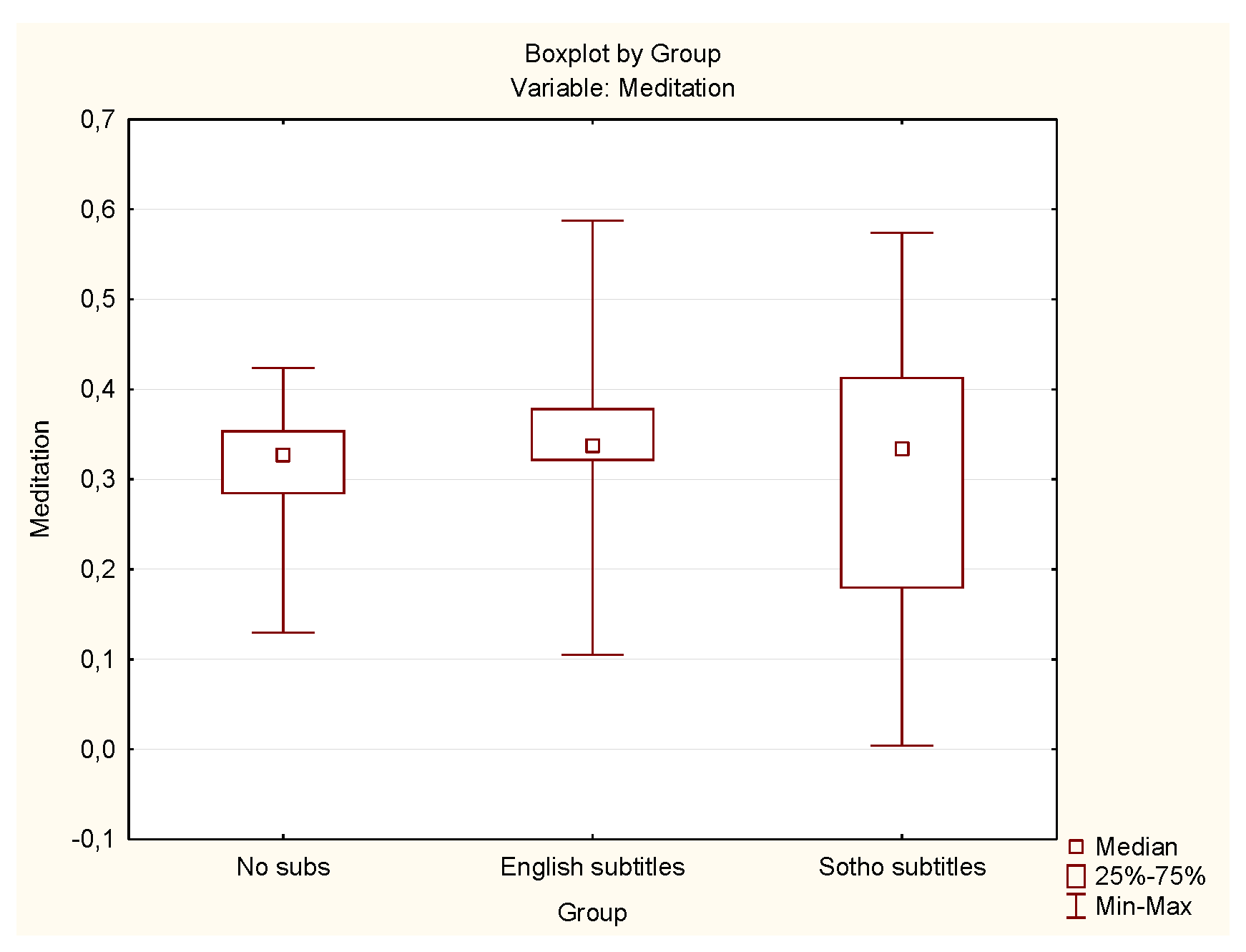Click the 'Sotho subtitles' category label
1246x952 pixels.
902,867
